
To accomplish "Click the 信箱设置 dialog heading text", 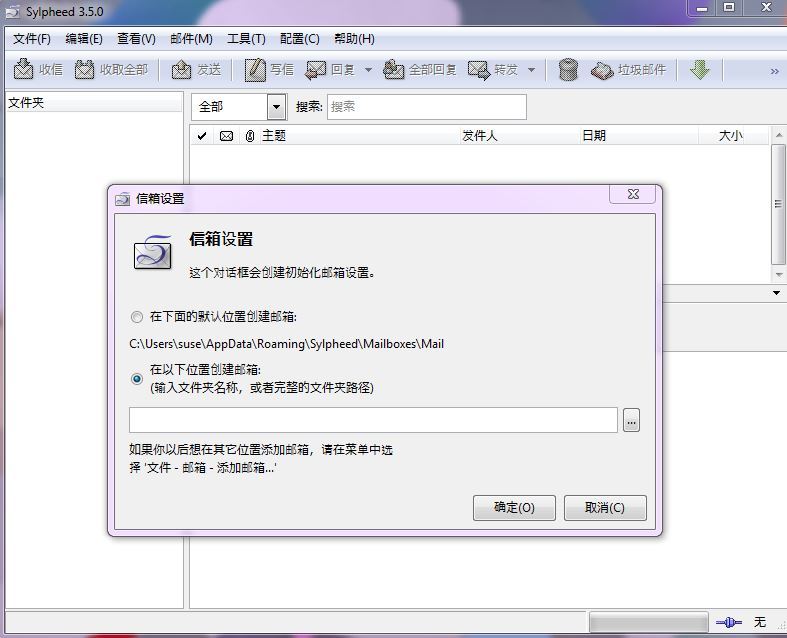I will [221, 239].
